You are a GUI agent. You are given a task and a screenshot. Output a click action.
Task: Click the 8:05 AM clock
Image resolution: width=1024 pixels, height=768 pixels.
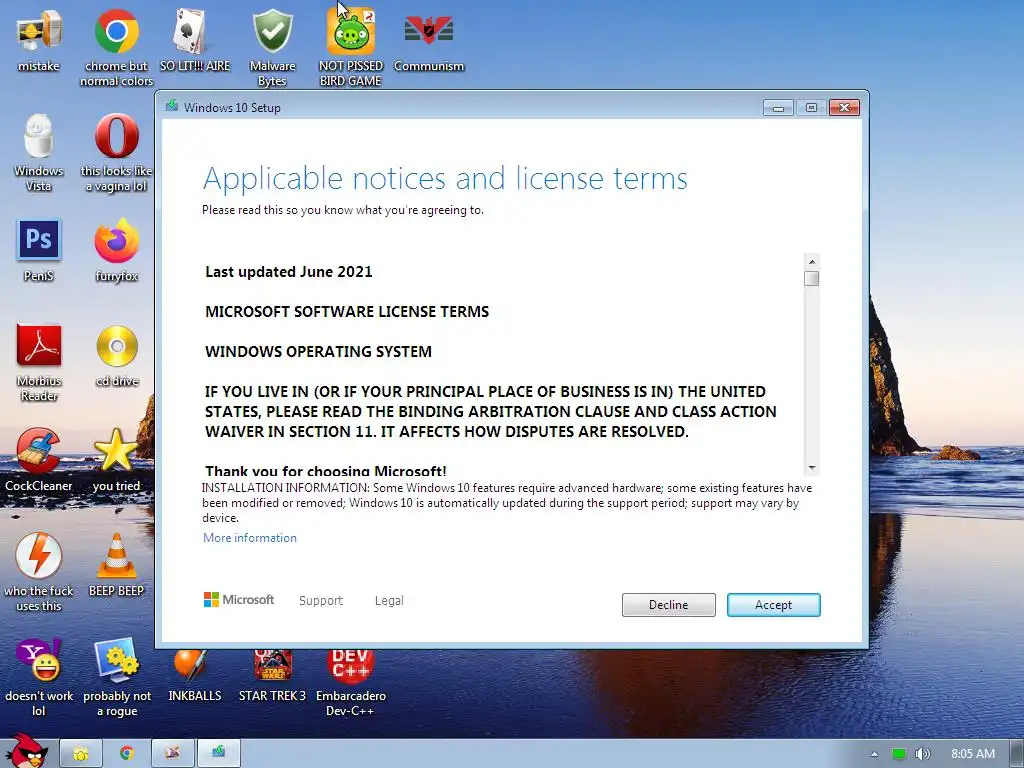[x=972, y=754]
